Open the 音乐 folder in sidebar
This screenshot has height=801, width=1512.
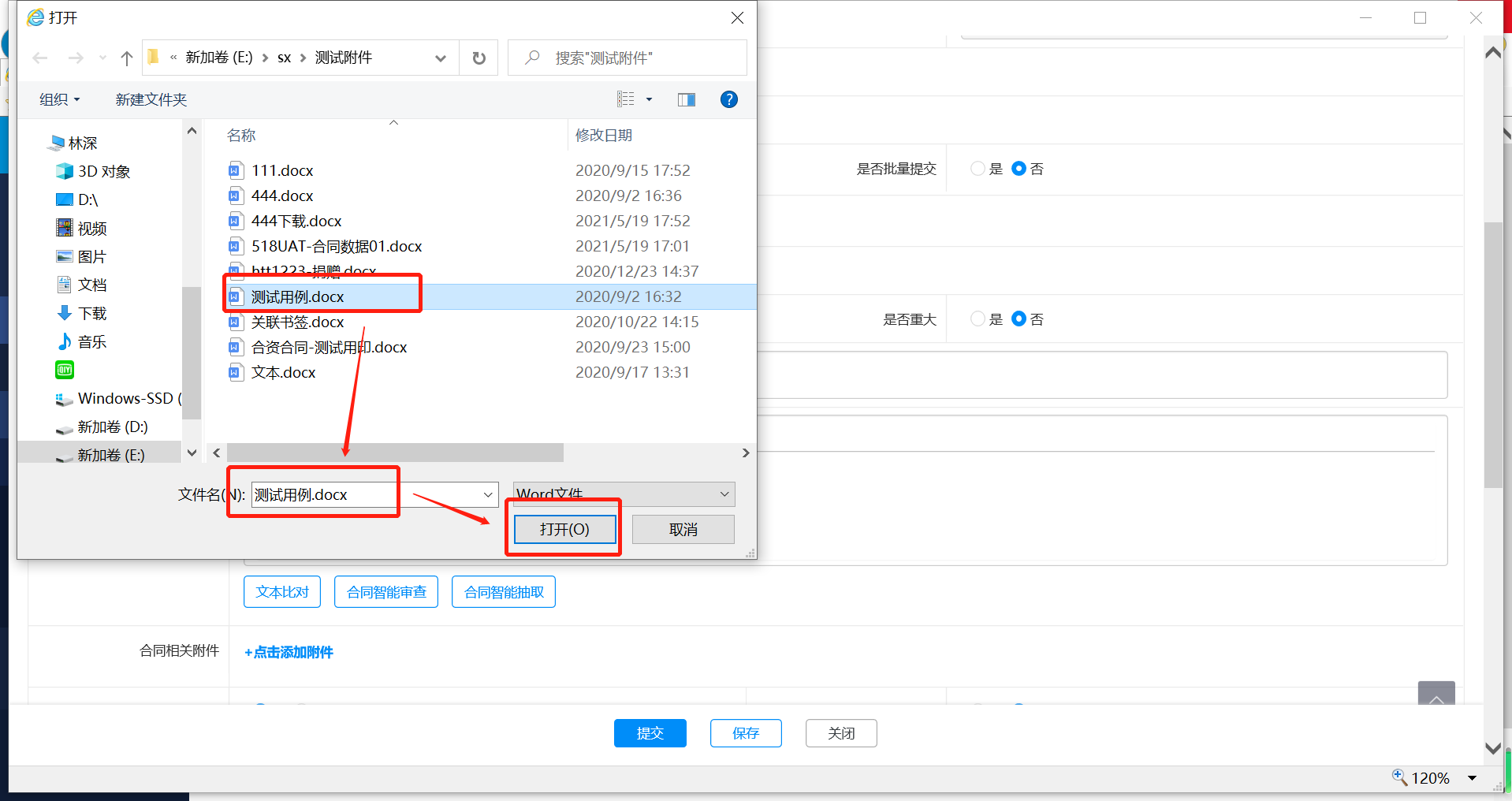tap(91, 342)
